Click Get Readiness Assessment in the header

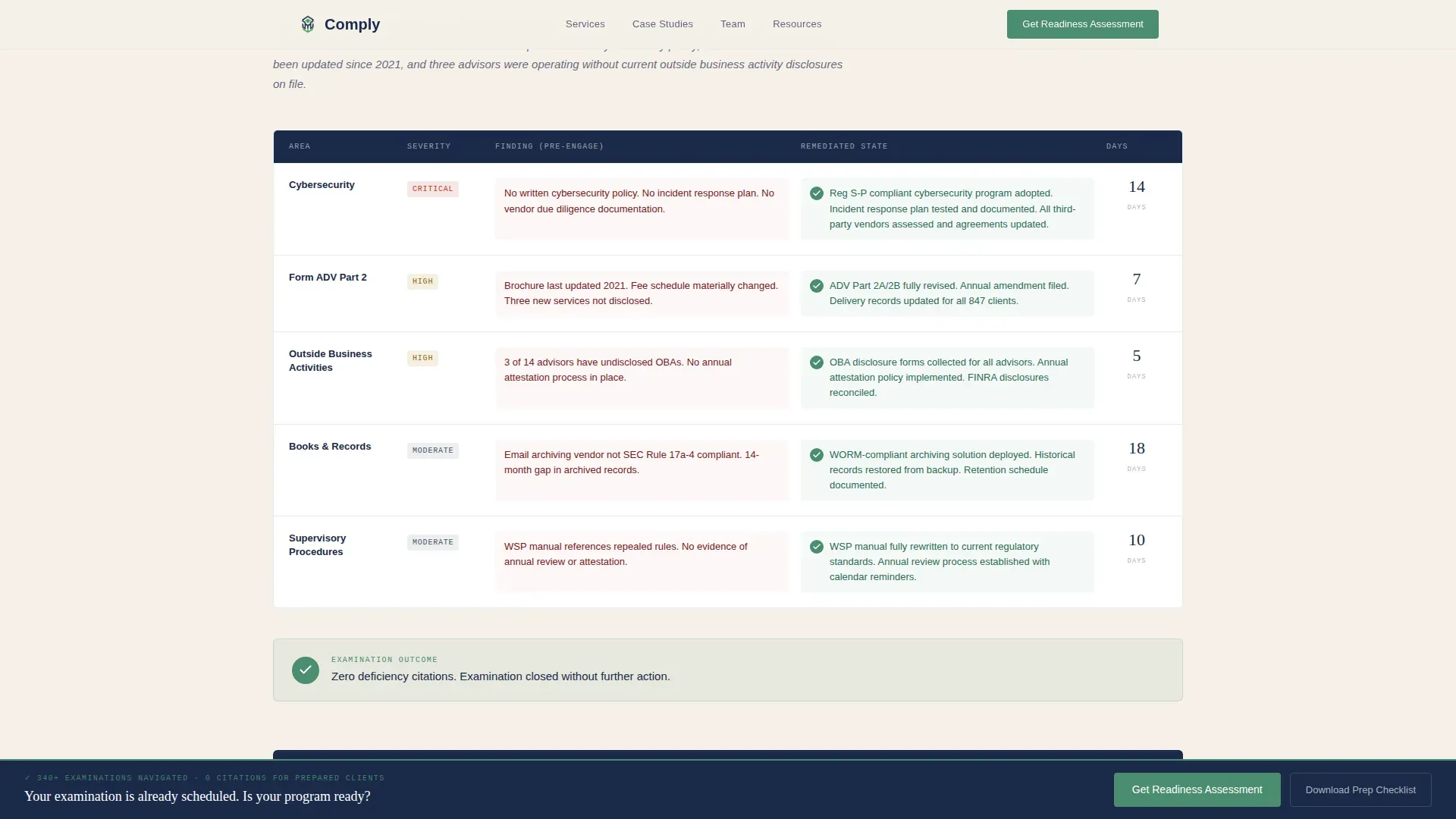coord(1083,24)
